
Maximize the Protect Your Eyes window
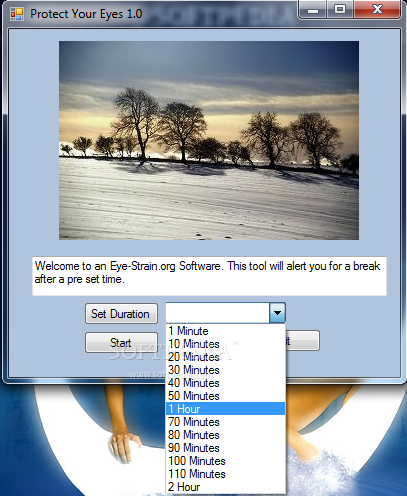(340, 9)
